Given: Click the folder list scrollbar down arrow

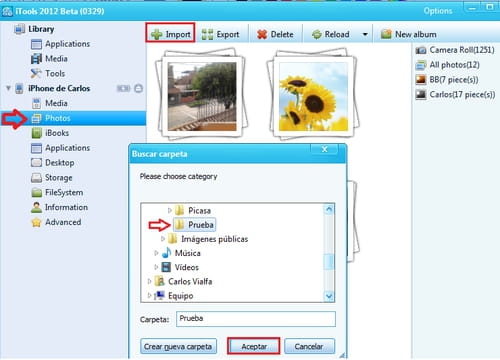Looking at the screenshot, I should (329, 296).
